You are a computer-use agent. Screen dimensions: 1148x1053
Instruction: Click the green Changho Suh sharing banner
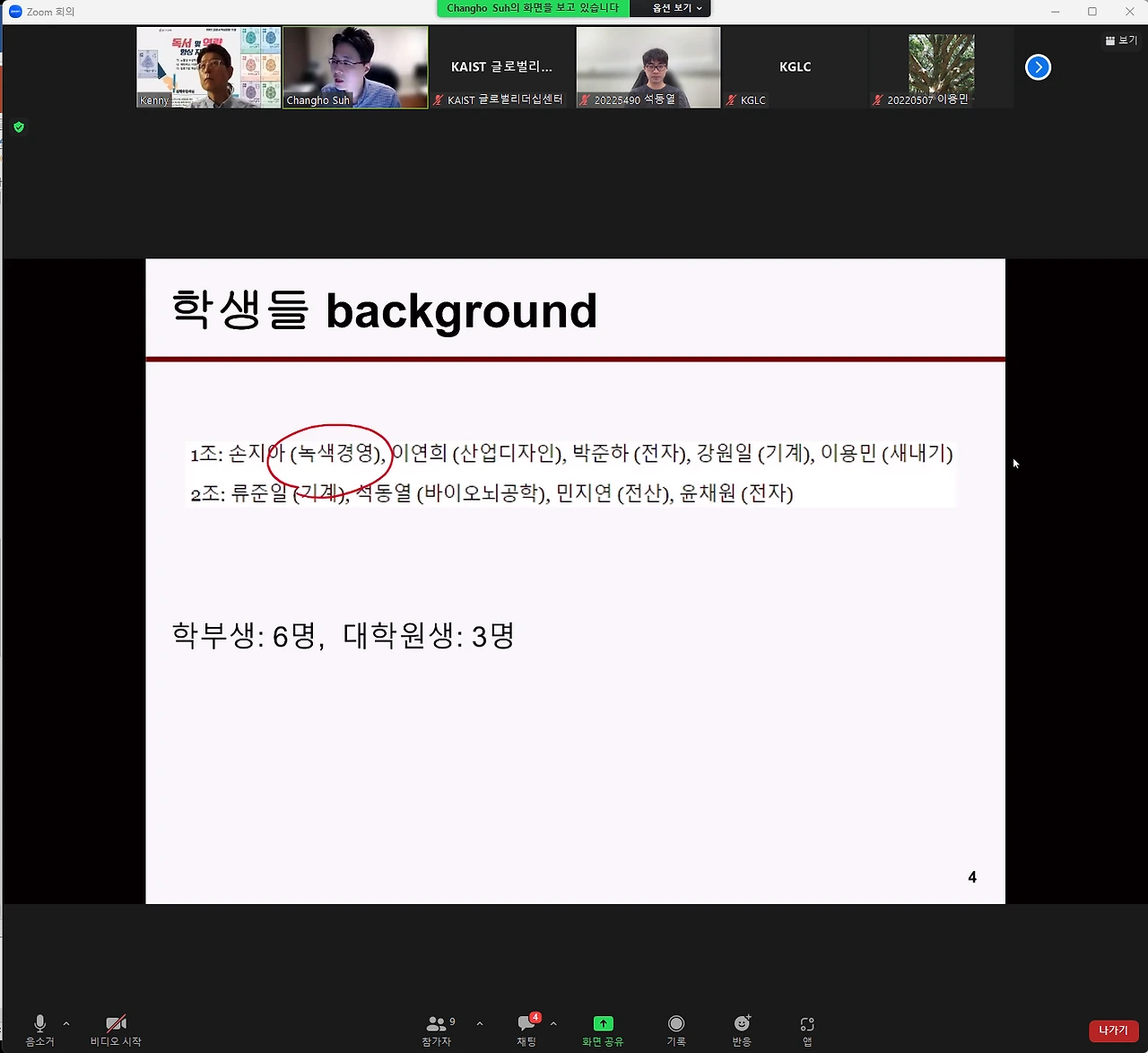click(533, 8)
